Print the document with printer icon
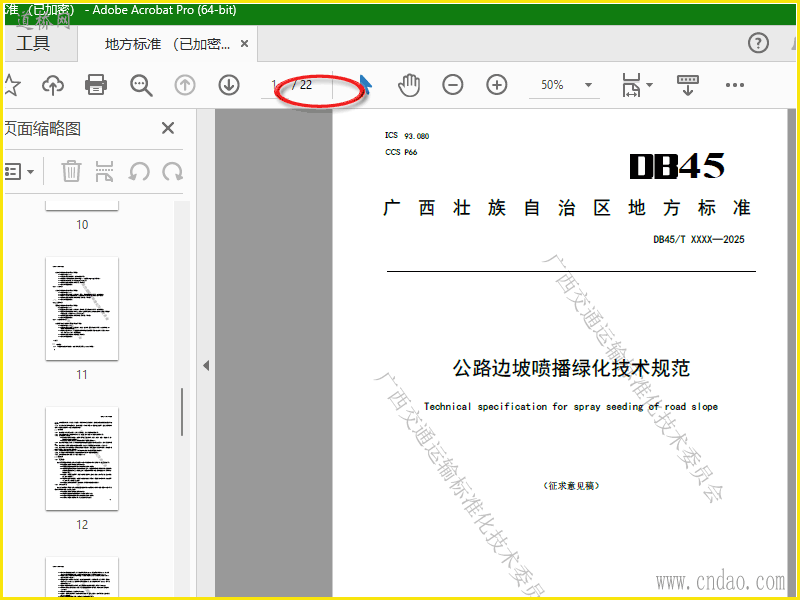This screenshot has height=600, width=800. [x=96, y=85]
